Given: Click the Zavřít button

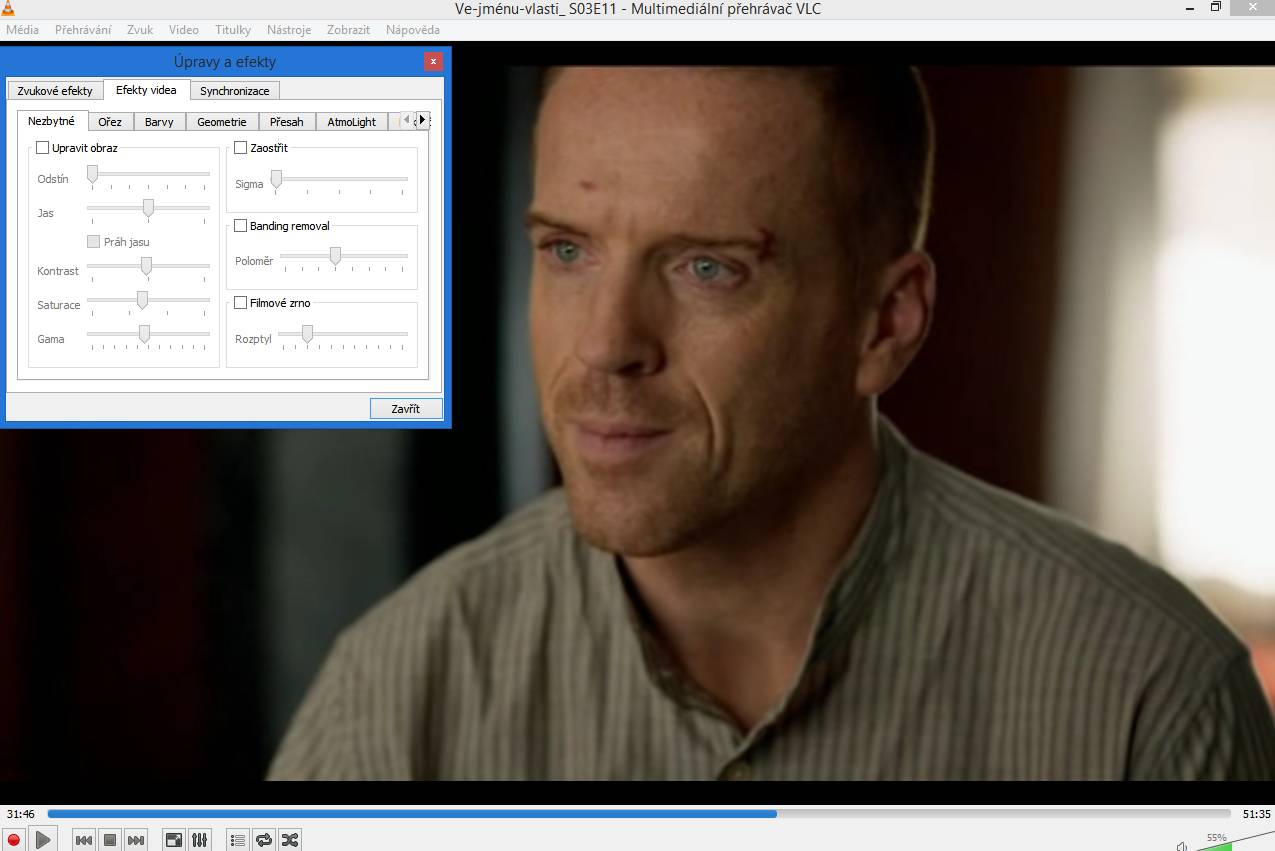Looking at the screenshot, I should coord(406,409).
